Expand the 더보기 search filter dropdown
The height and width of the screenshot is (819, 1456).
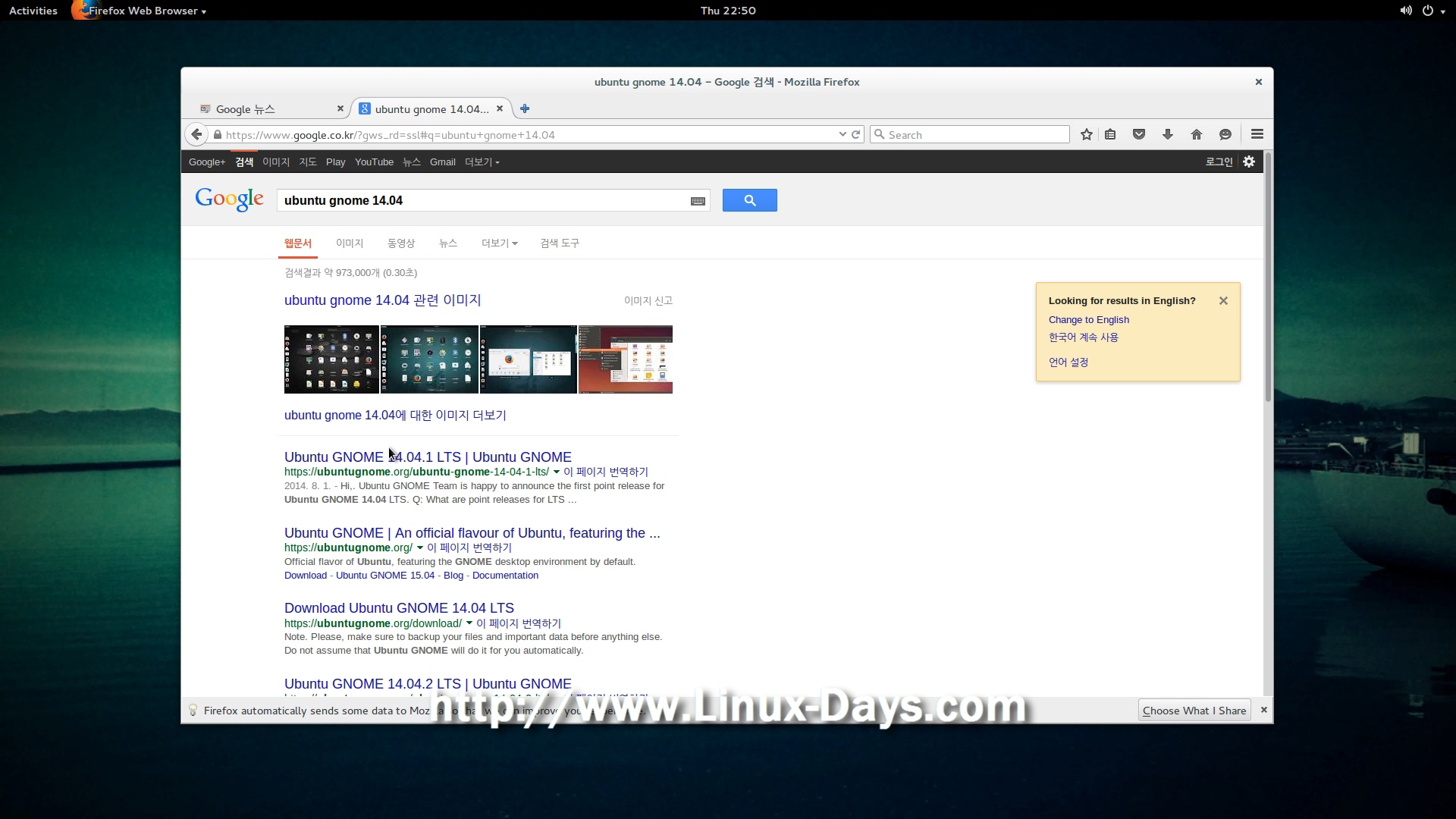(x=499, y=243)
